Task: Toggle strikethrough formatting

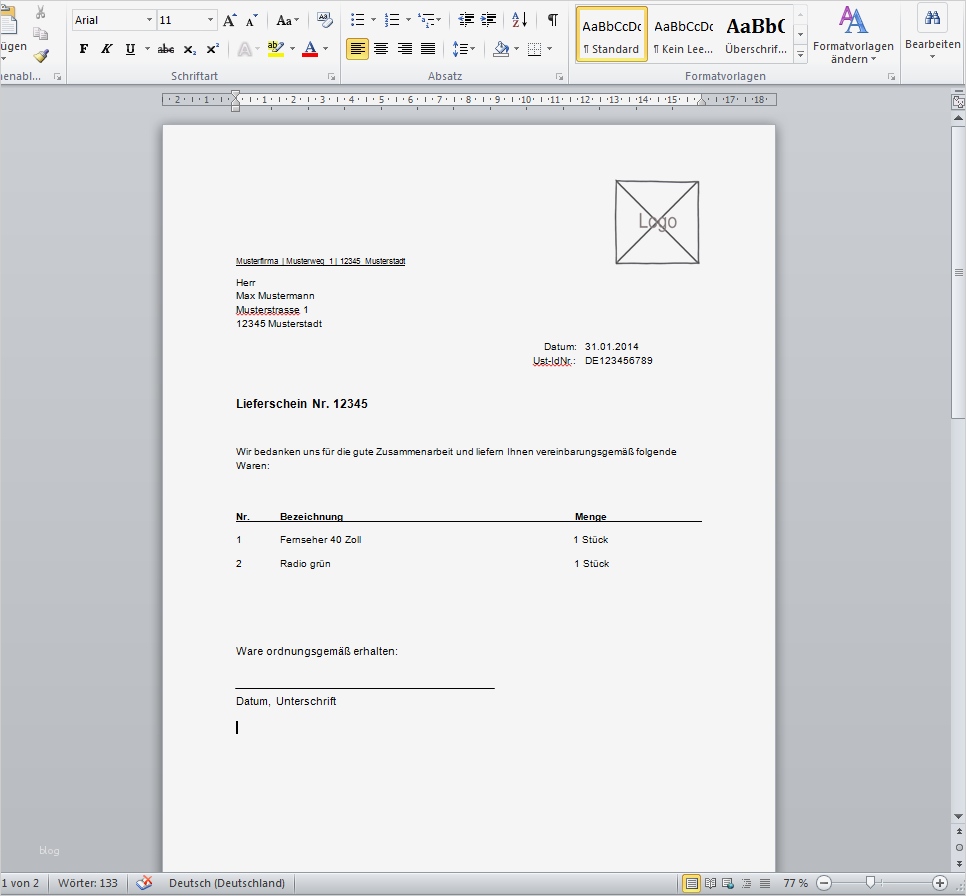Action: (x=166, y=48)
